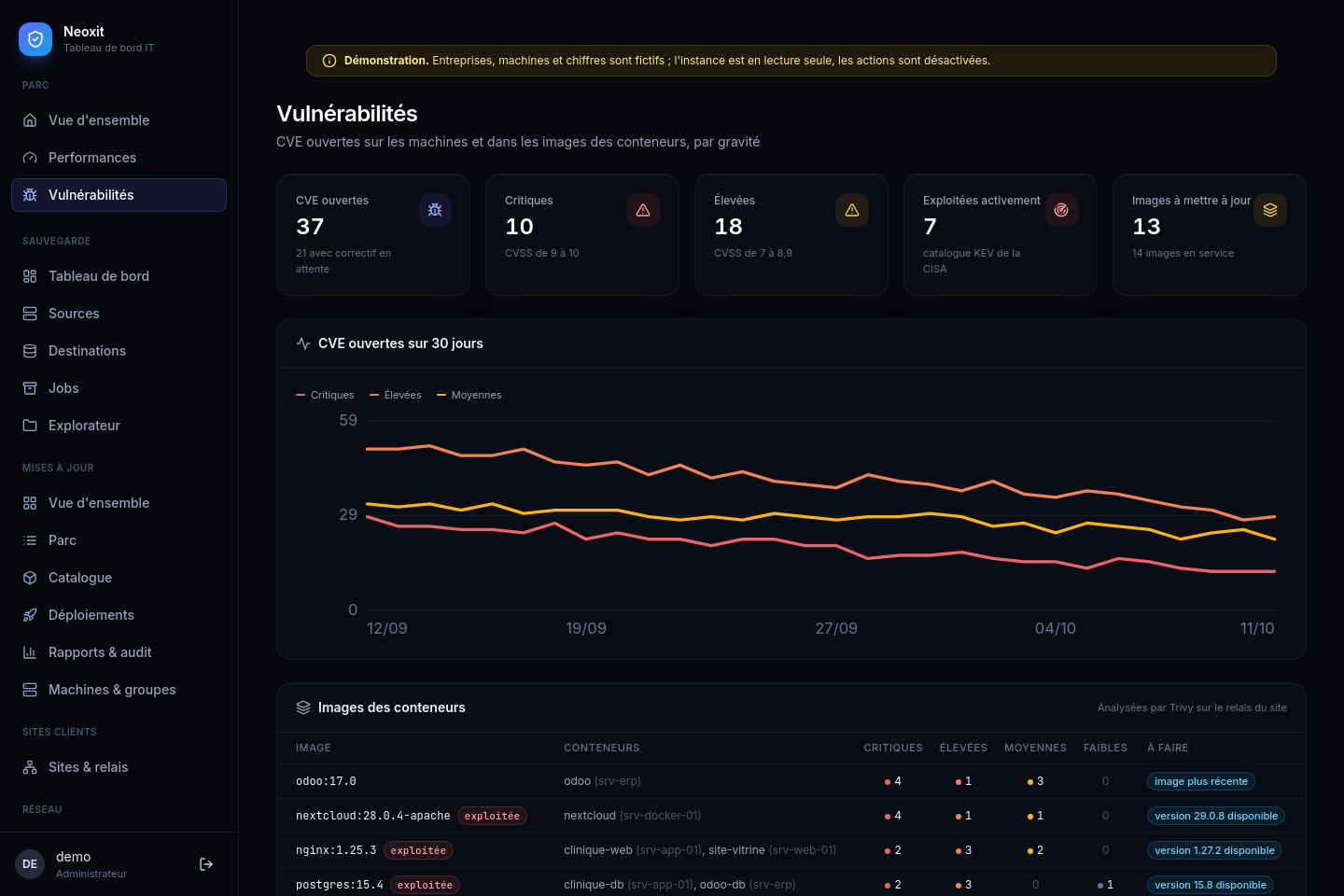Click the Sites & relais network icon
Image resolution: width=1344 pixels, height=896 pixels.
click(x=30, y=767)
